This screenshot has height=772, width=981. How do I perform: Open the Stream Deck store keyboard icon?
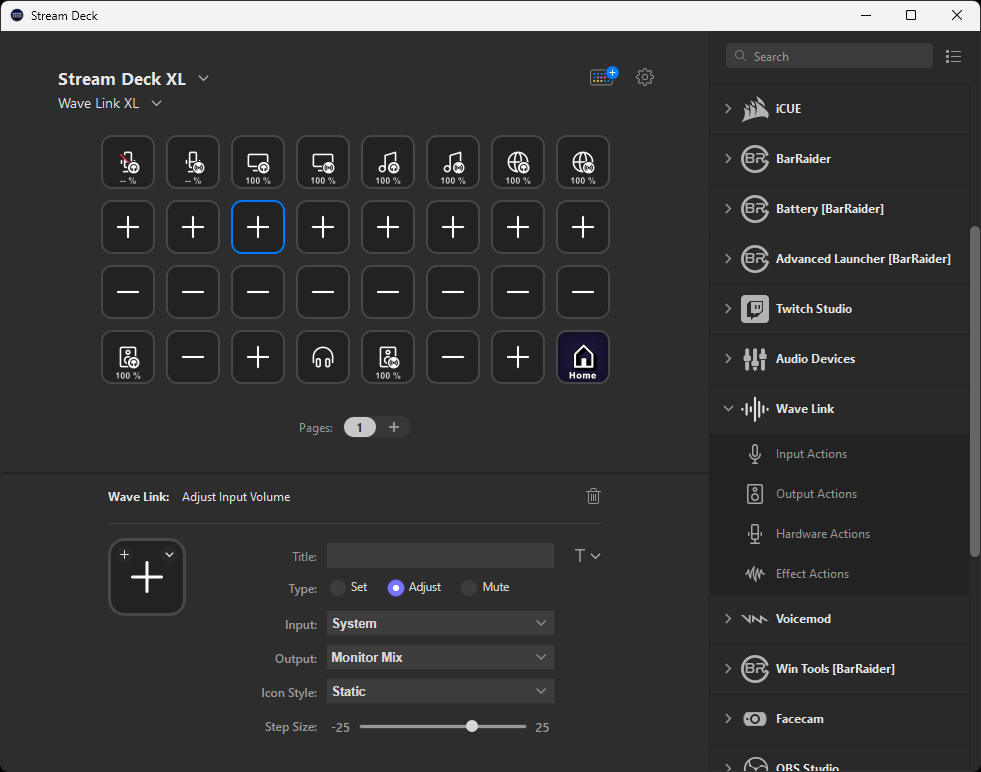603,77
